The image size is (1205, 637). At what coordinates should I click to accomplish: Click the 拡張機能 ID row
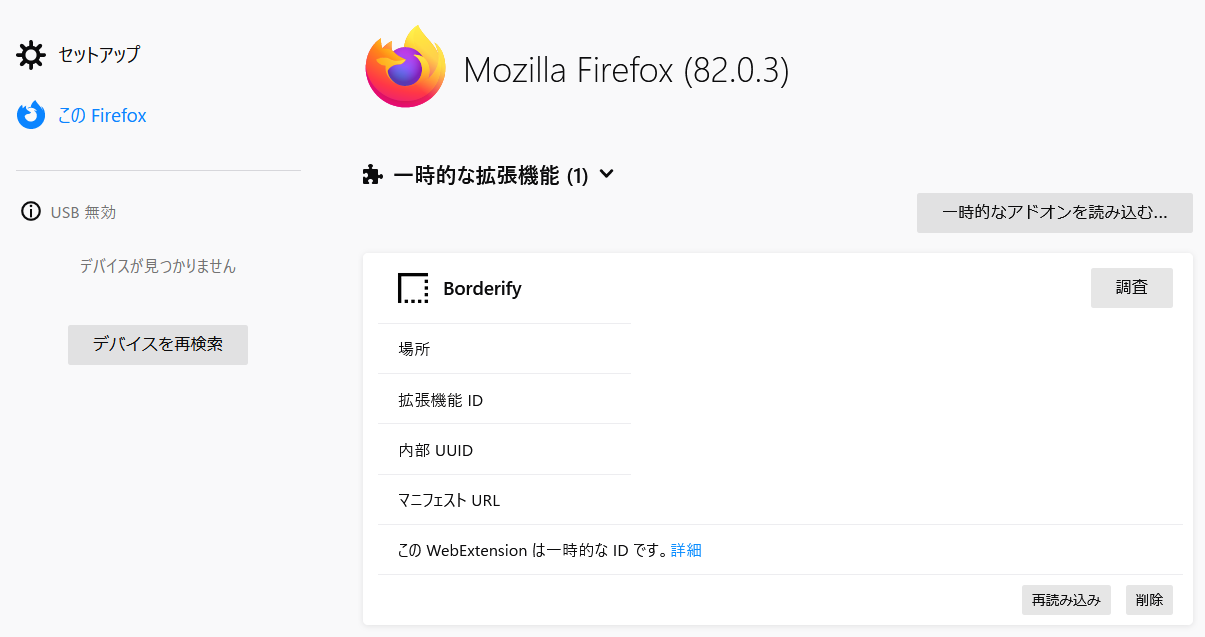441,400
